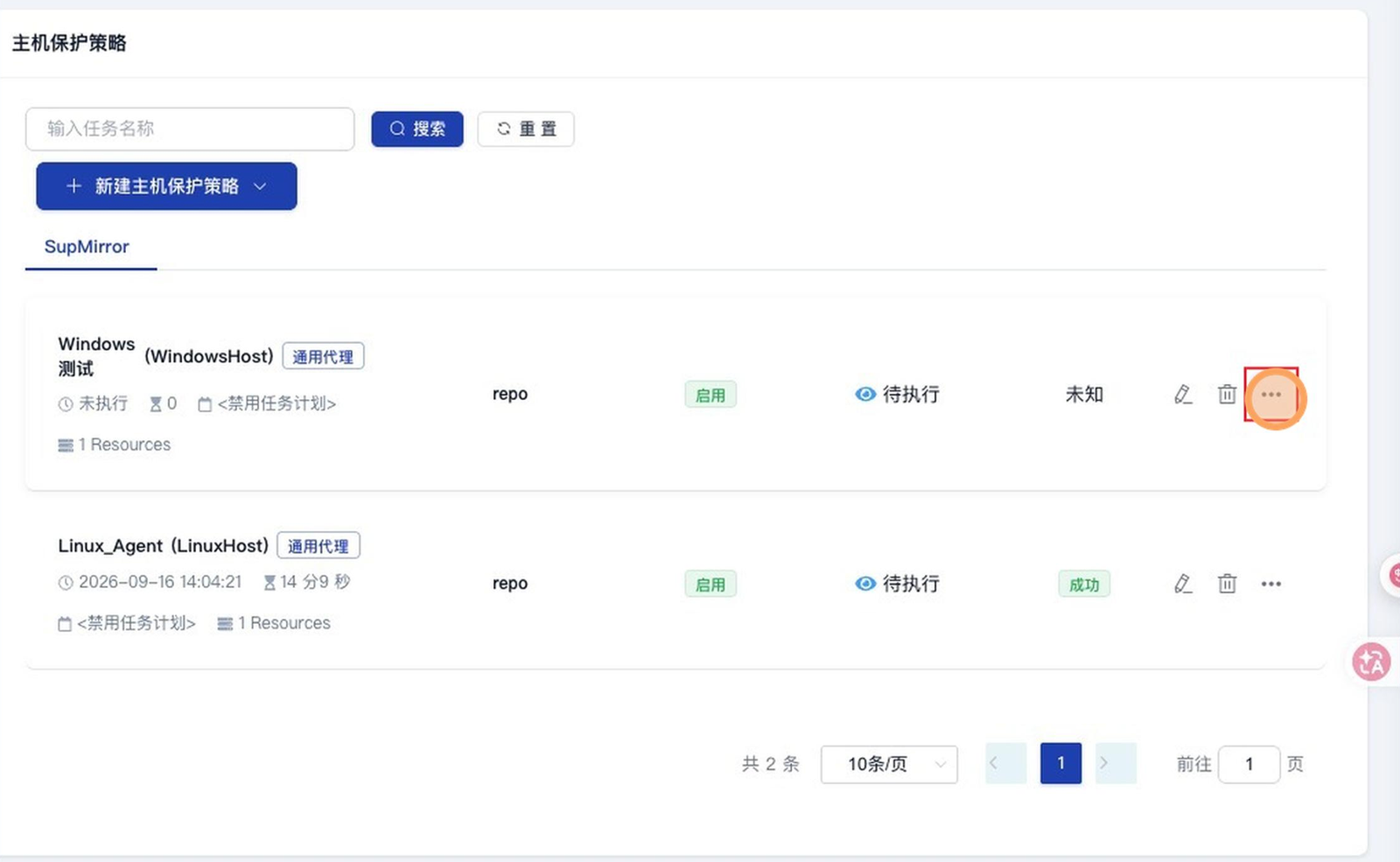Switch to the SupMirror tab
Image resolution: width=1400 pixels, height=862 pixels.
coord(87,247)
